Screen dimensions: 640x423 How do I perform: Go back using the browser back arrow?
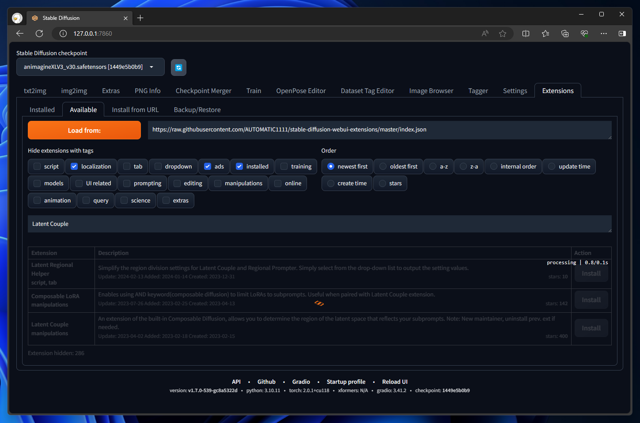click(x=20, y=33)
